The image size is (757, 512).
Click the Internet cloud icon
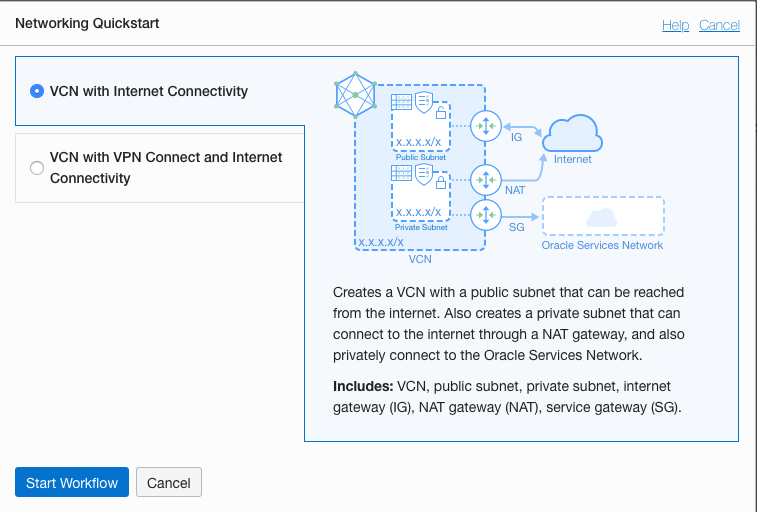click(571, 133)
